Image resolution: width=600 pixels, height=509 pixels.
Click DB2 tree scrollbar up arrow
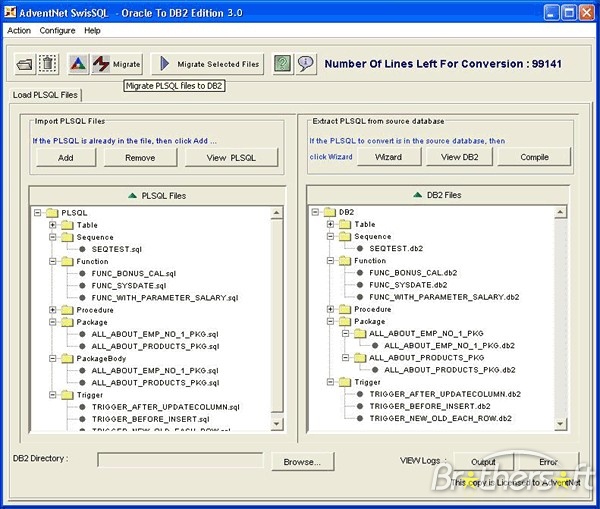(561, 212)
